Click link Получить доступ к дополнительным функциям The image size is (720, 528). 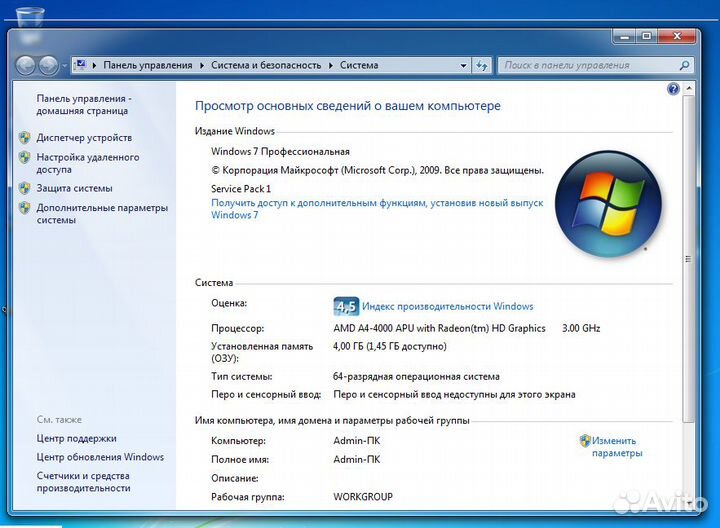(377, 209)
